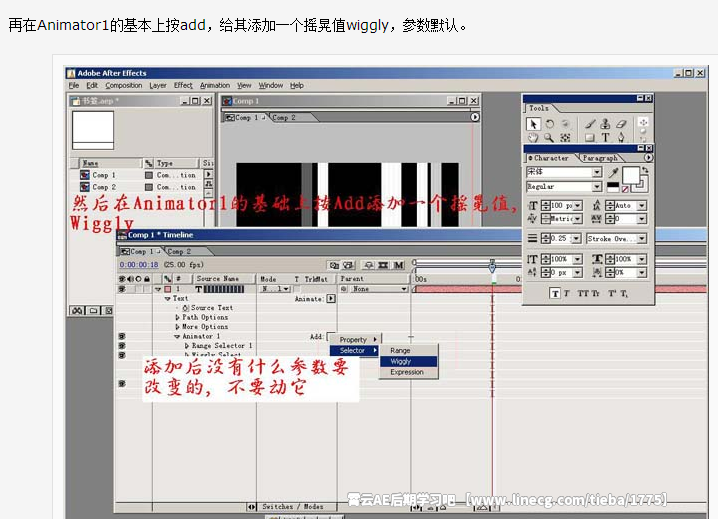Collapse the Text property group
The width and height of the screenshot is (718, 519).
click(168, 298)
